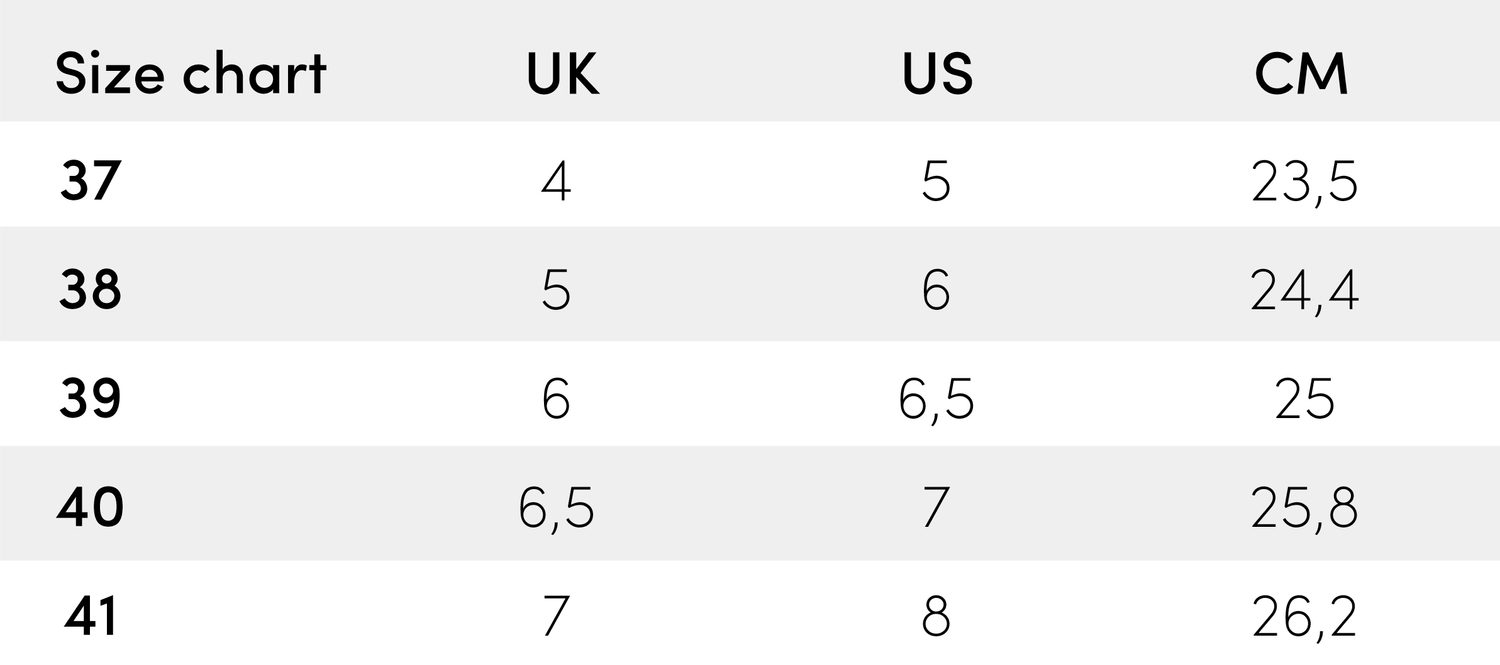Click the Size chart header label

pyautogui.click(x=190, y=74)
